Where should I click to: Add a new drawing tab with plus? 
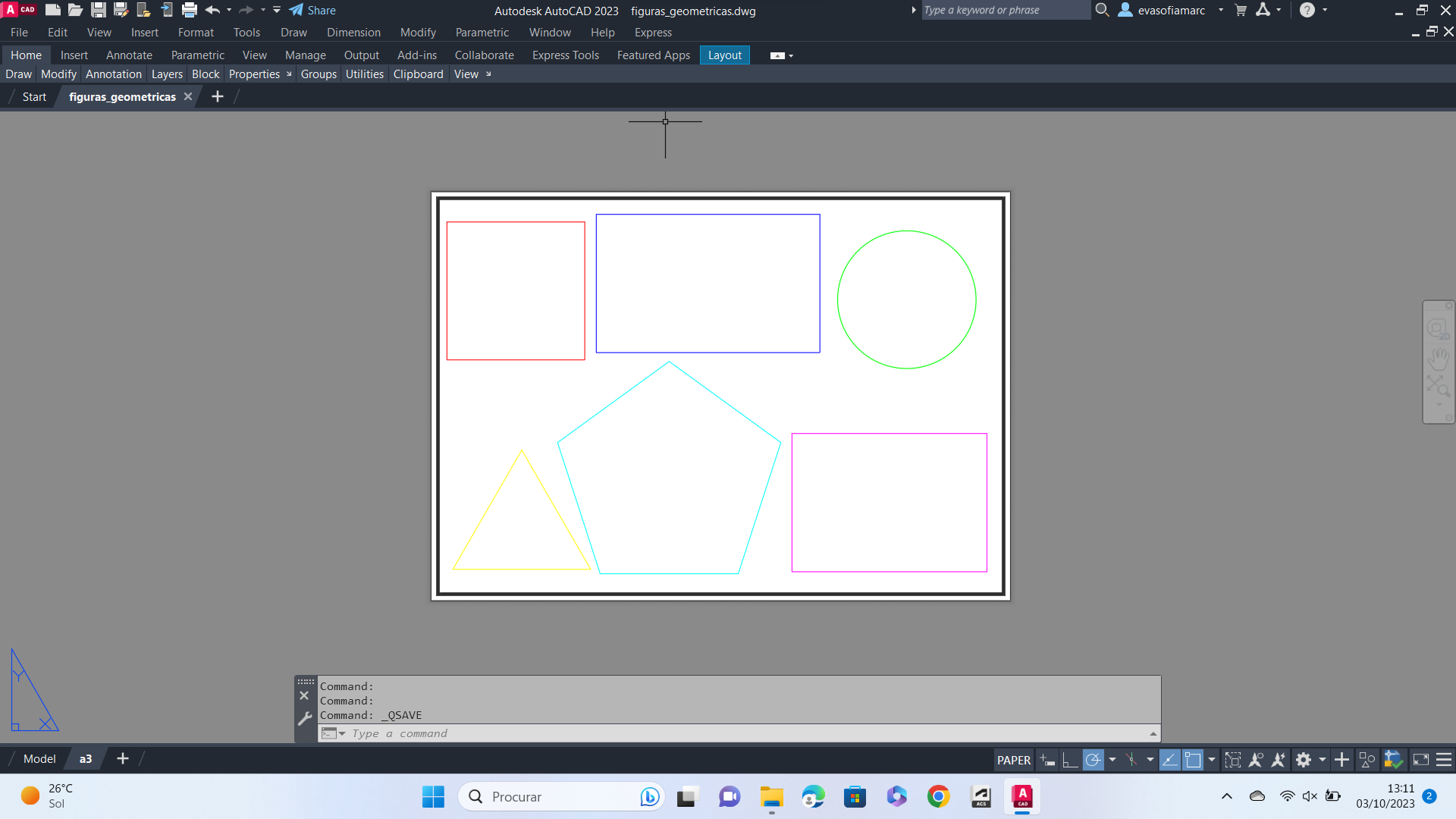coord(218,96)
